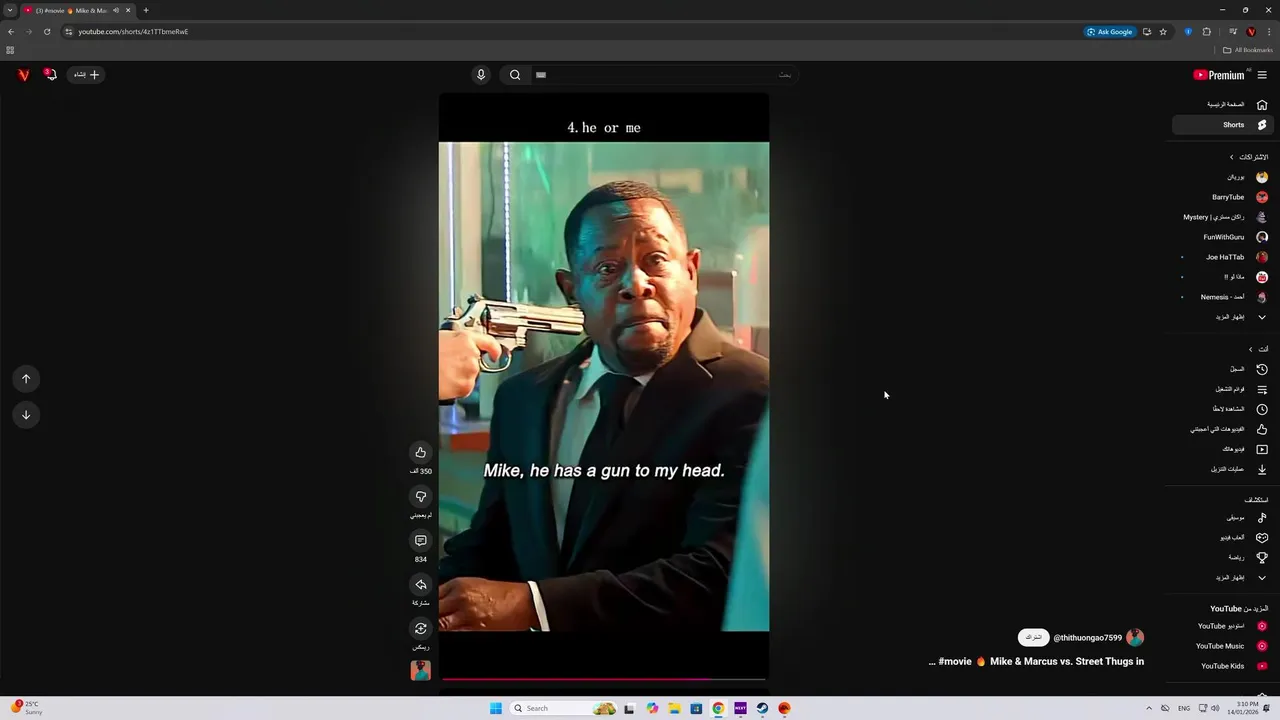Show more subscriptions in sidebar
This screenshot has width=1280, height=720.
[x=1222, y=317]
